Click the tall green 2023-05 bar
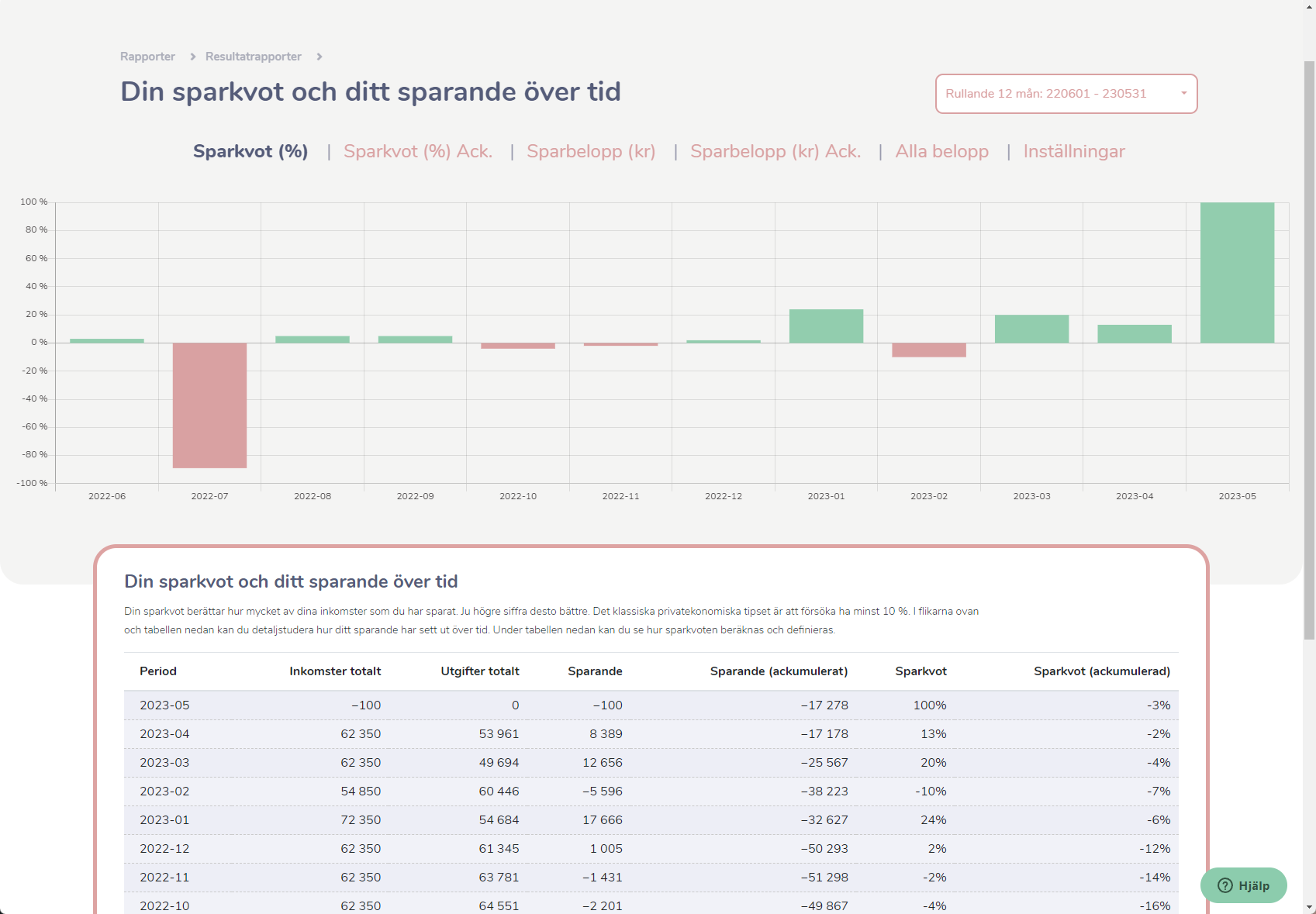 (x=1237, y=273)
